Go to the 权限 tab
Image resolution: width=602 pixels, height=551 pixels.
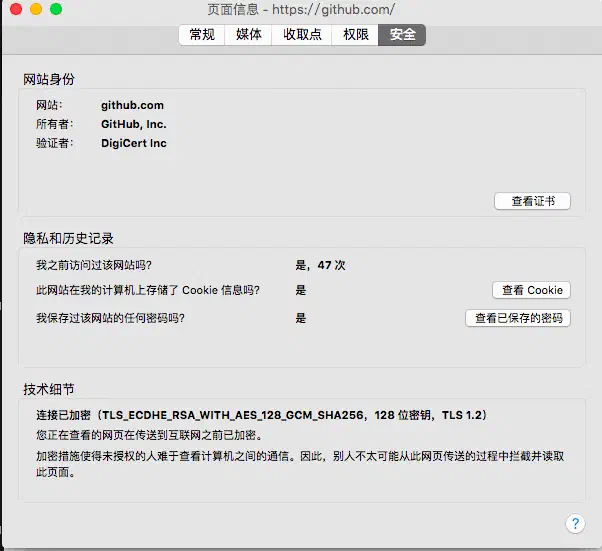coord(355,35)
